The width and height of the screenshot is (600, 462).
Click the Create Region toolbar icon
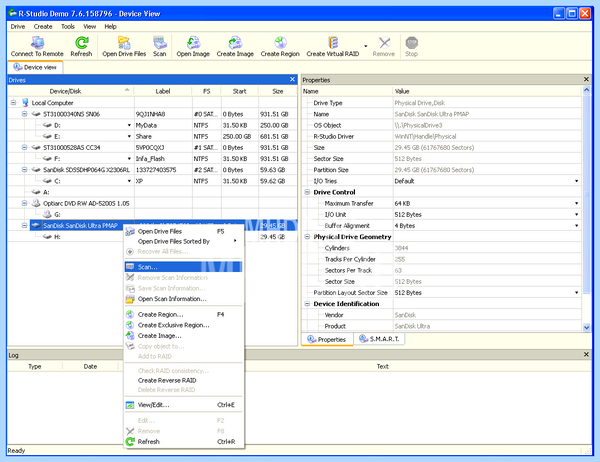click(x=280, y=46)
